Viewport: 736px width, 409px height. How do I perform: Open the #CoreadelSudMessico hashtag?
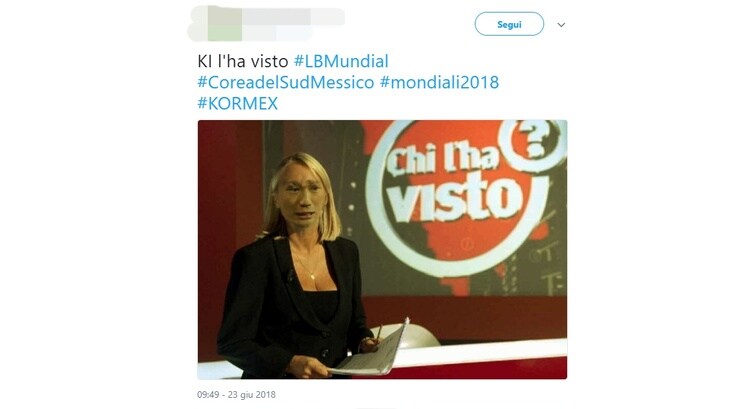(x=286, y=83)
